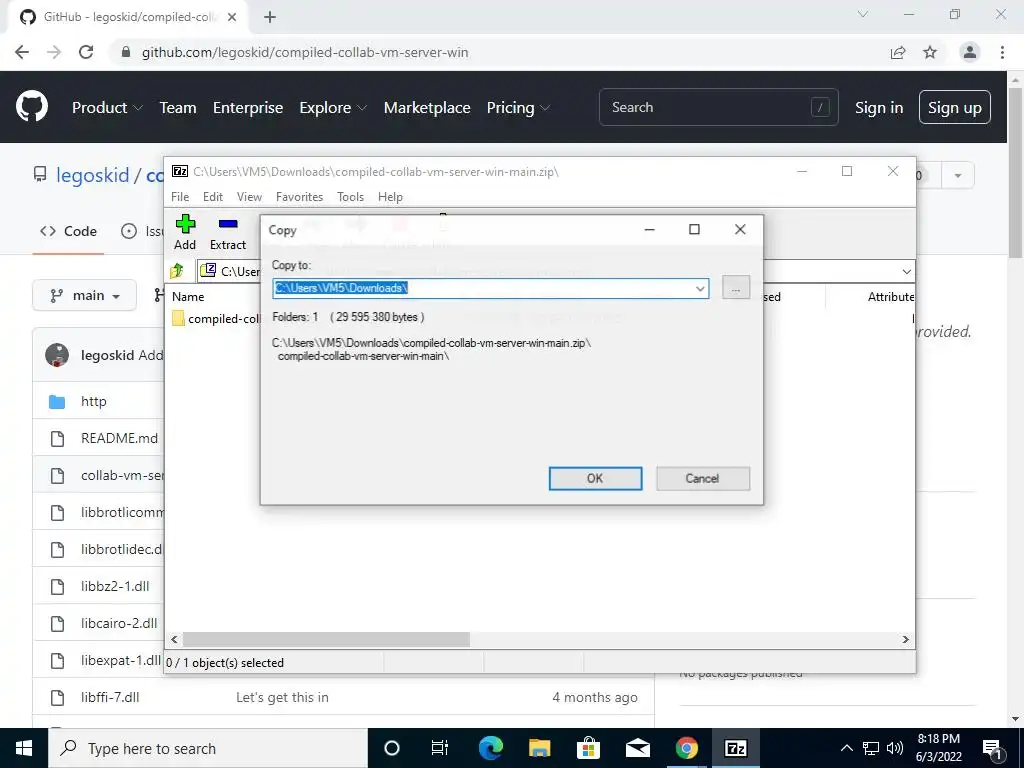Click OK in the Copy dialog
1024x768 pixels.
(x=595, y=478)
